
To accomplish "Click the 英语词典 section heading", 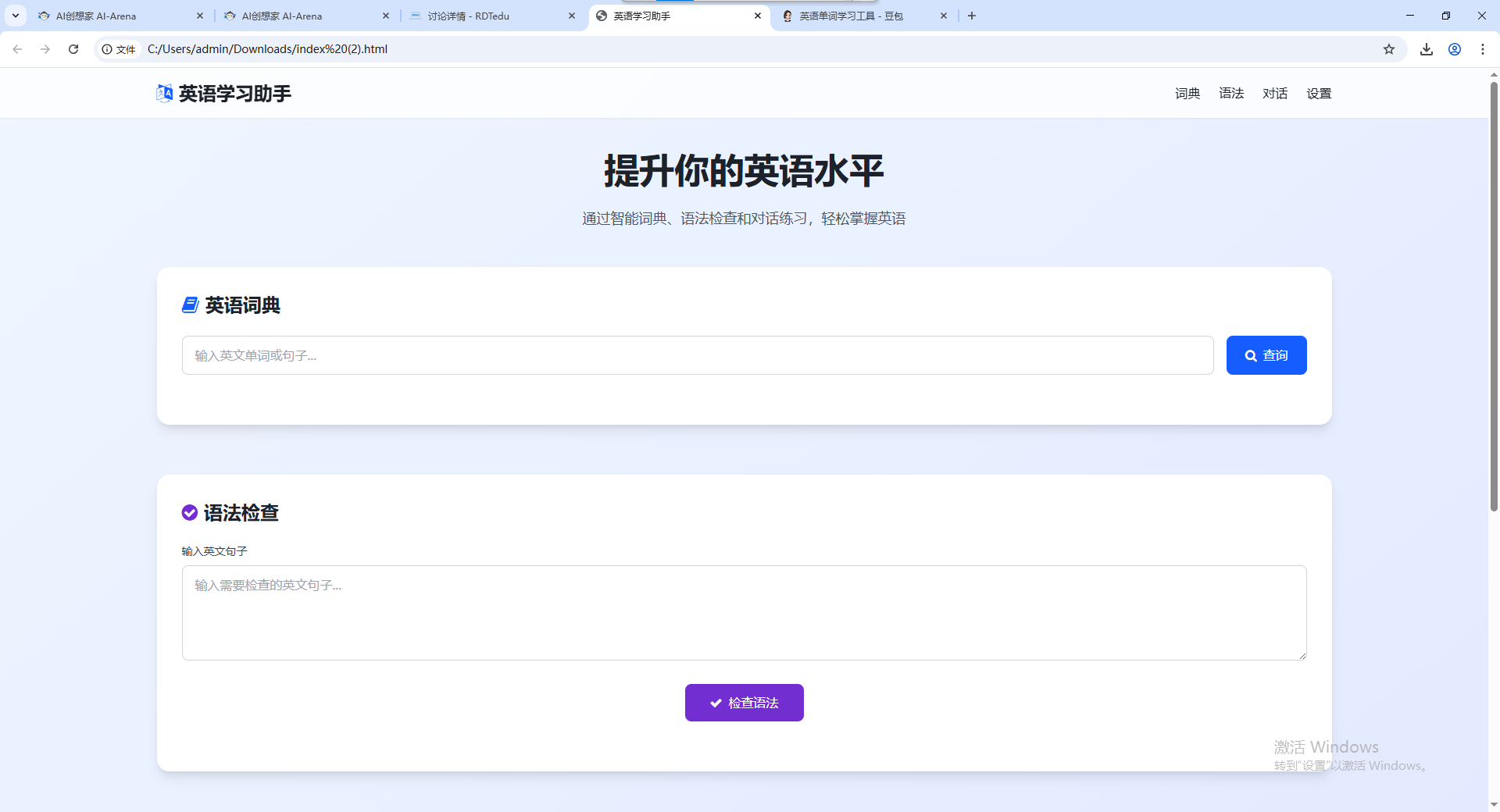I will pyautogui.click(x=243, y=305).
